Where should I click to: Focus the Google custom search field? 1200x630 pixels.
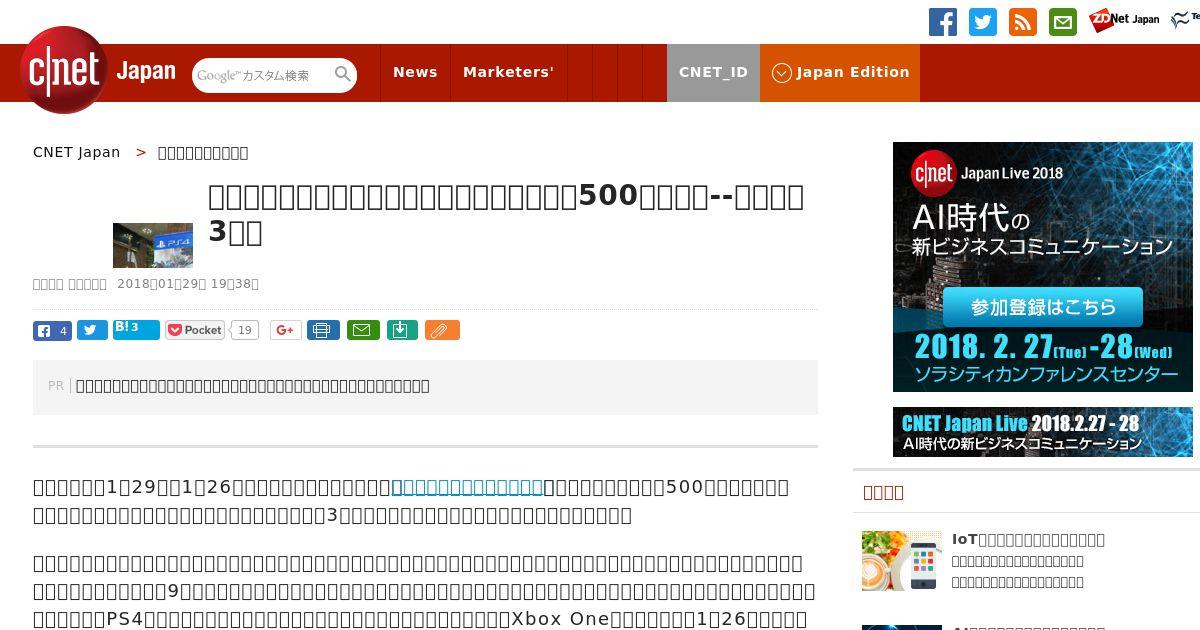tap(263, 75)
